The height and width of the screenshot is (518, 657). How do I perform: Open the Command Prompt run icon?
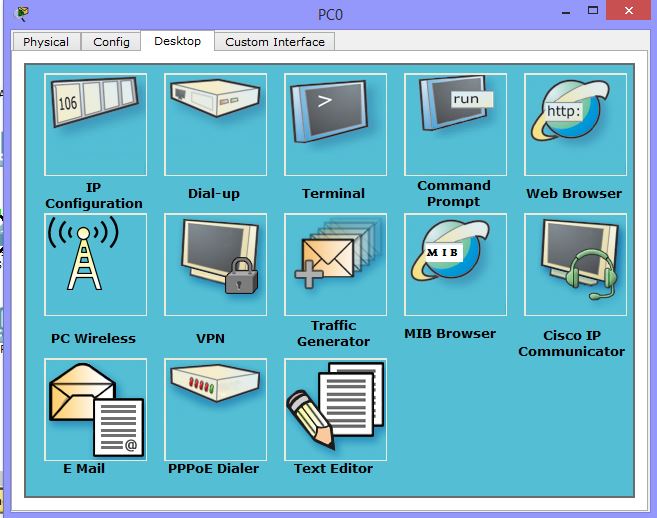[x=455, y=124]
